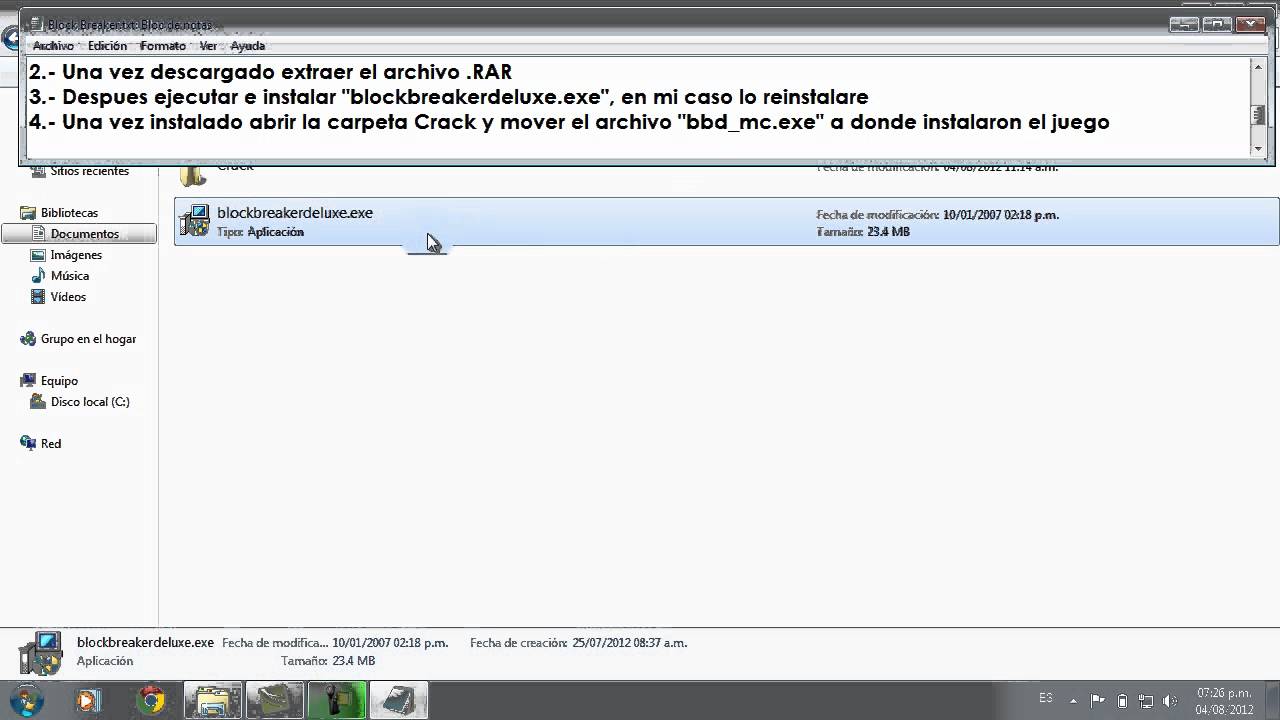1280x720 pixels.
Task: Select Red in navigation pane
Action: [51, 444]
